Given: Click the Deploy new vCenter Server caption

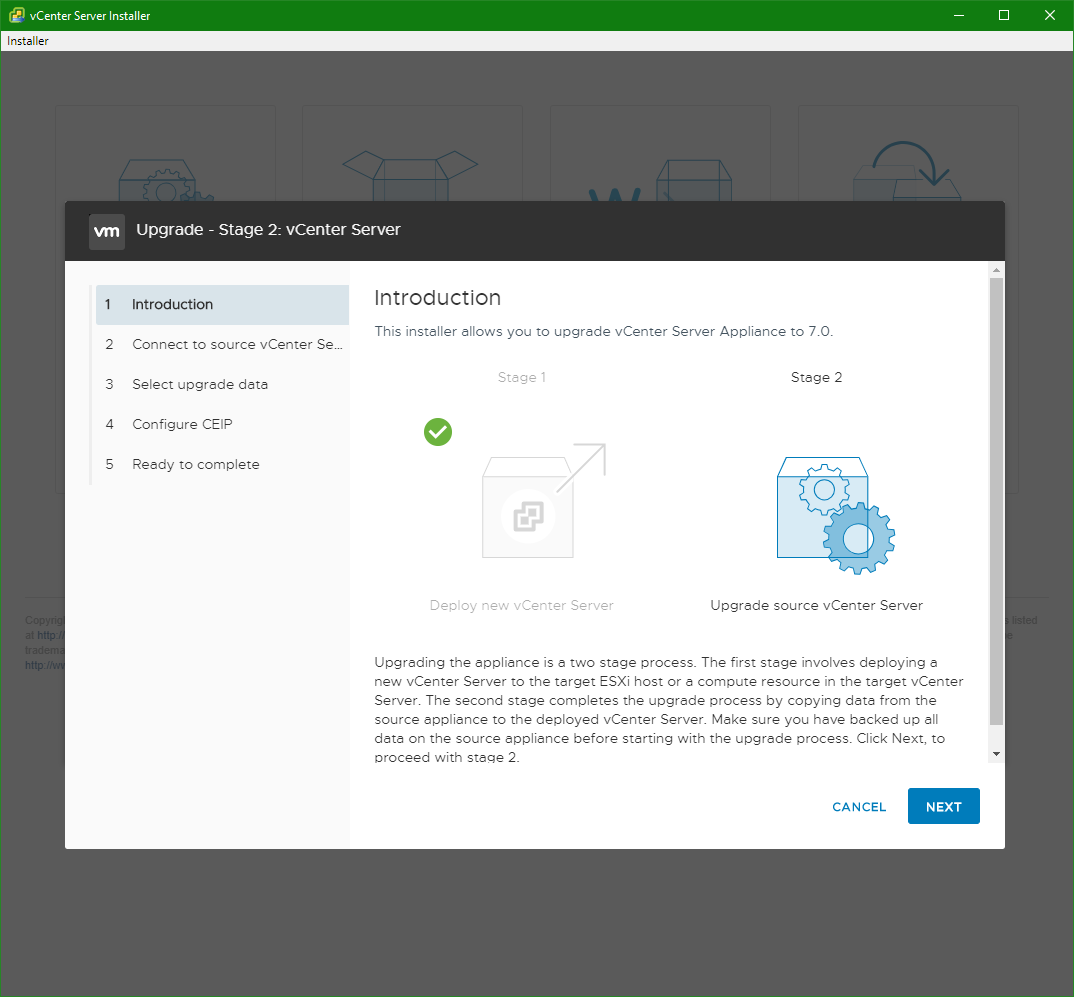Looking at the screenshot, I should tap(521, 605).
